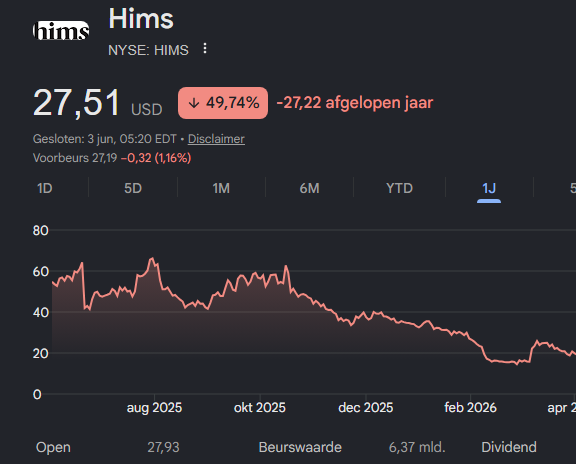Select the 1D time range tab

coord(45,188)
